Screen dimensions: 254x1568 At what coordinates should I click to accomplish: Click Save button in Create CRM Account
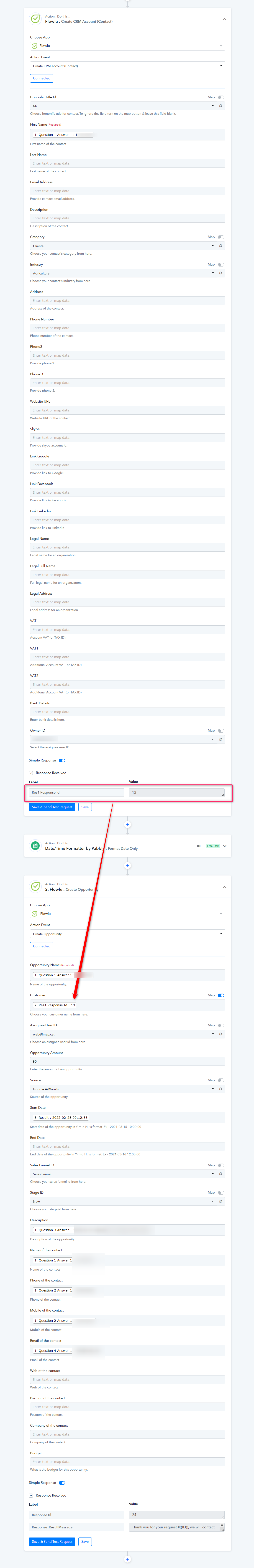point(85,807)
